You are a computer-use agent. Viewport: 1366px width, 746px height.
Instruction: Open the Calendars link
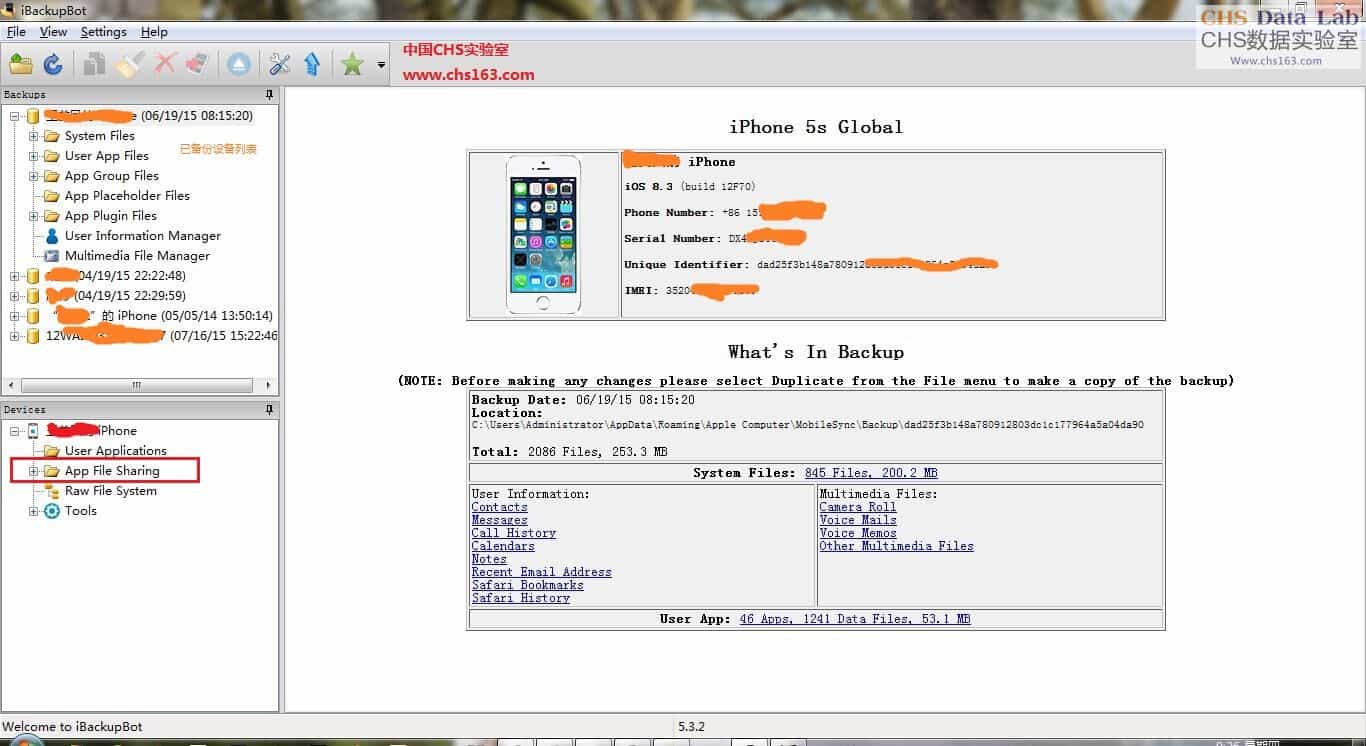[x=503, y=546]
